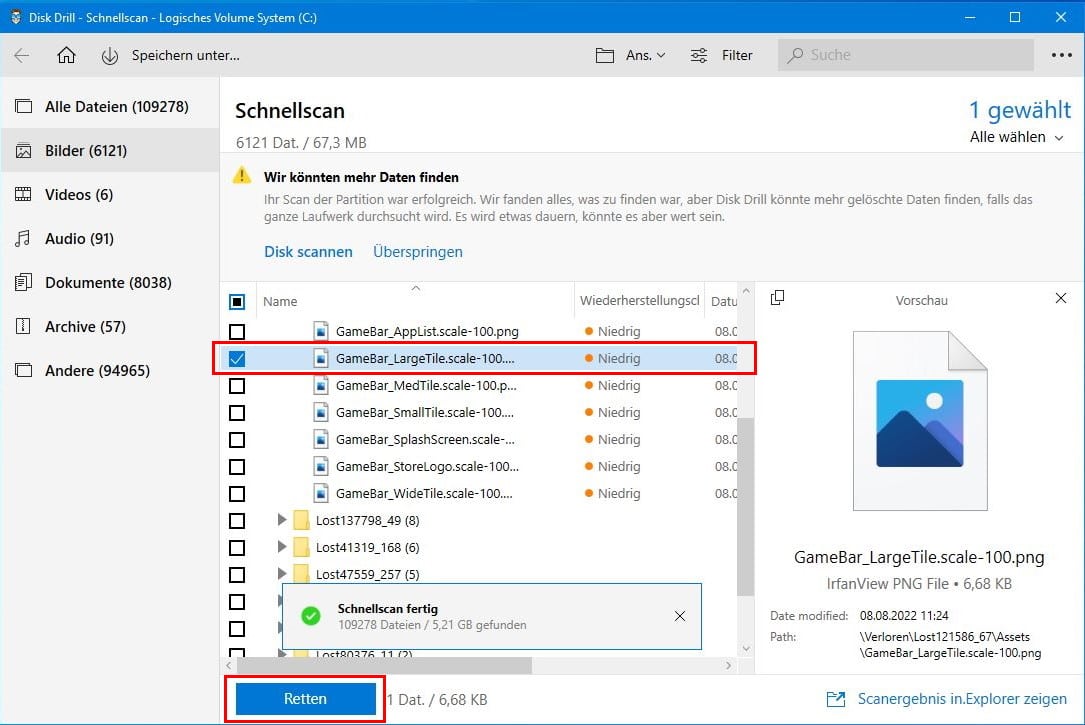
Task: Open the Filter button
Action: coord(722,55)
